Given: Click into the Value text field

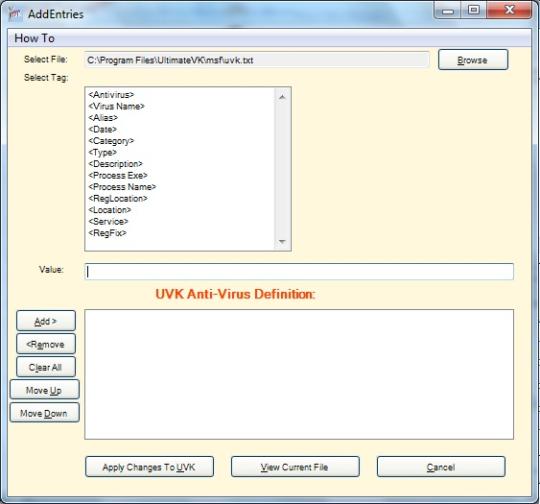Looking at the screenshot, I should [x=299, y=271].
